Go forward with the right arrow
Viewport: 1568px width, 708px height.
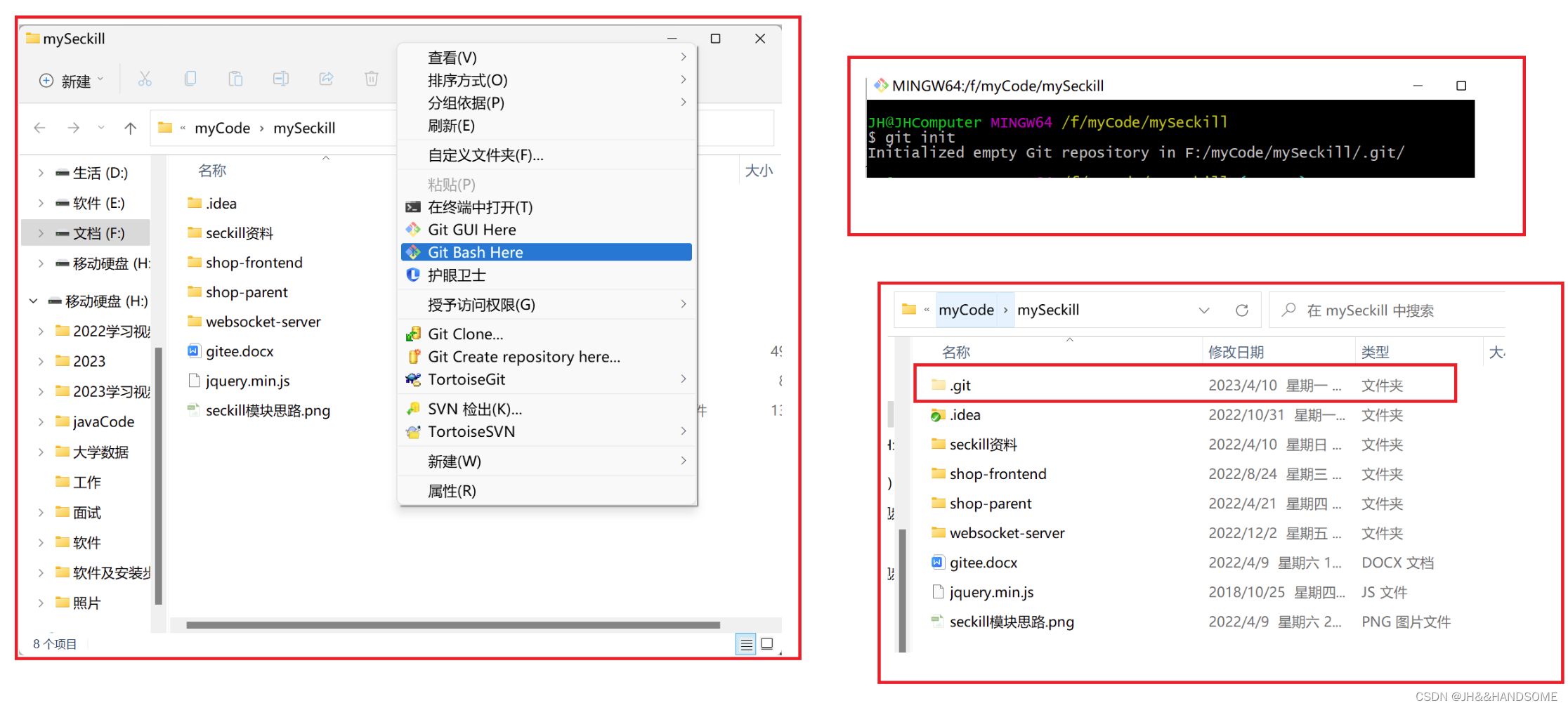[x=73, y=128]
